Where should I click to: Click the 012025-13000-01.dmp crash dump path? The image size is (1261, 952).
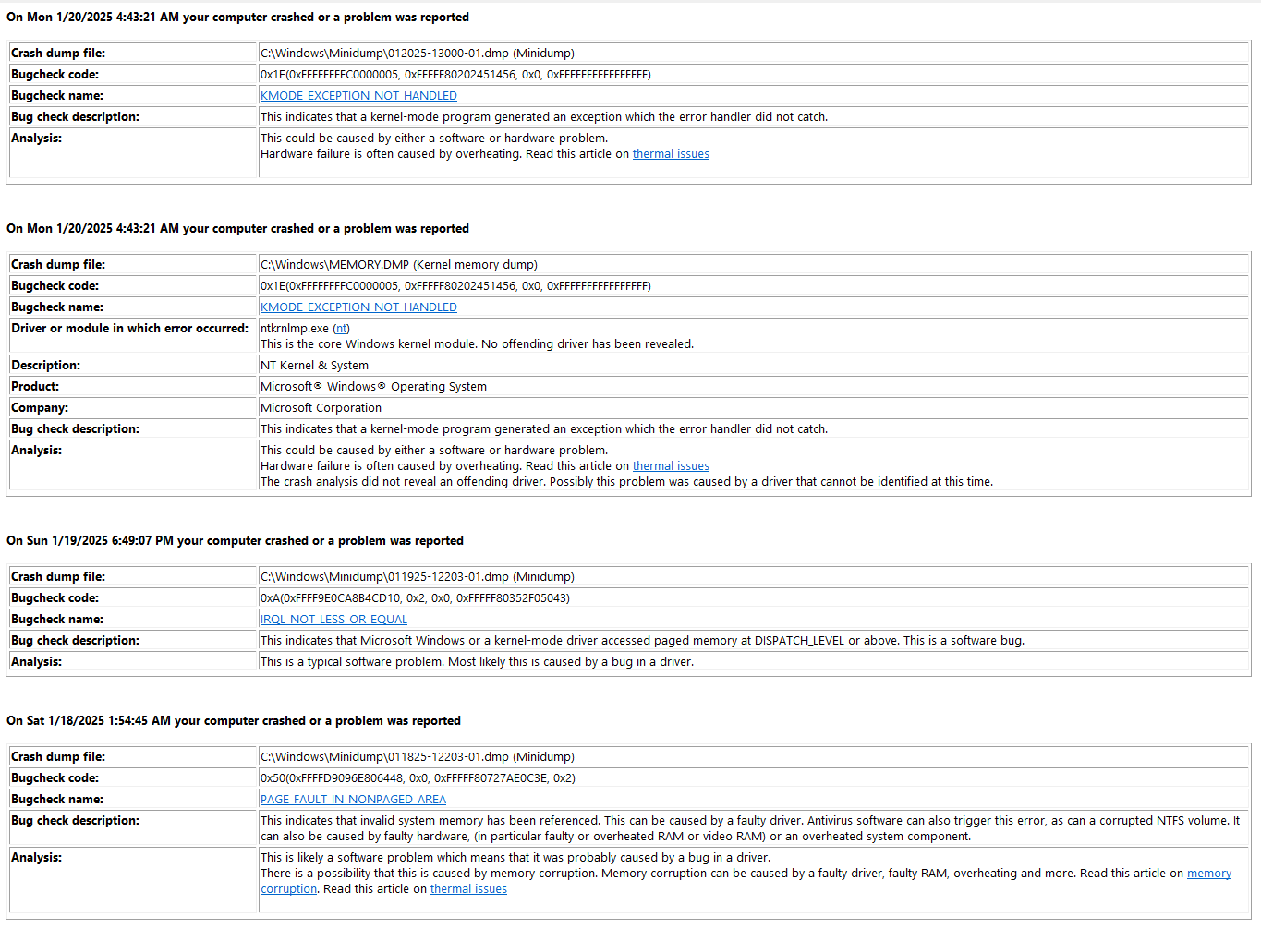tap(418, 54)
